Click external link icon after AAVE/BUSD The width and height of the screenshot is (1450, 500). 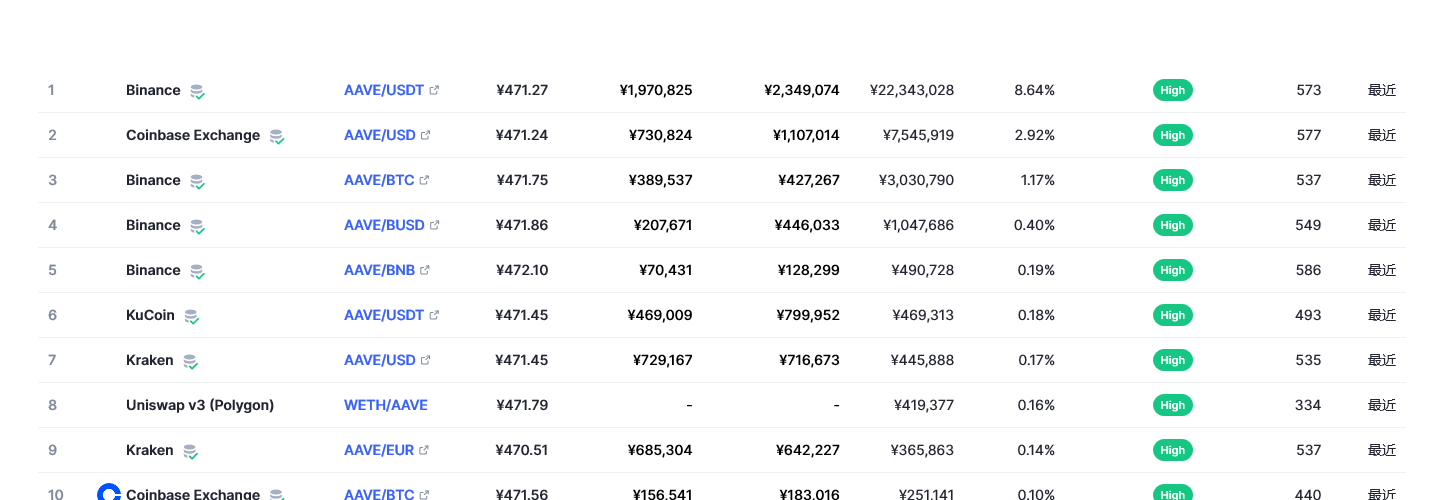[x=434, y=225]
